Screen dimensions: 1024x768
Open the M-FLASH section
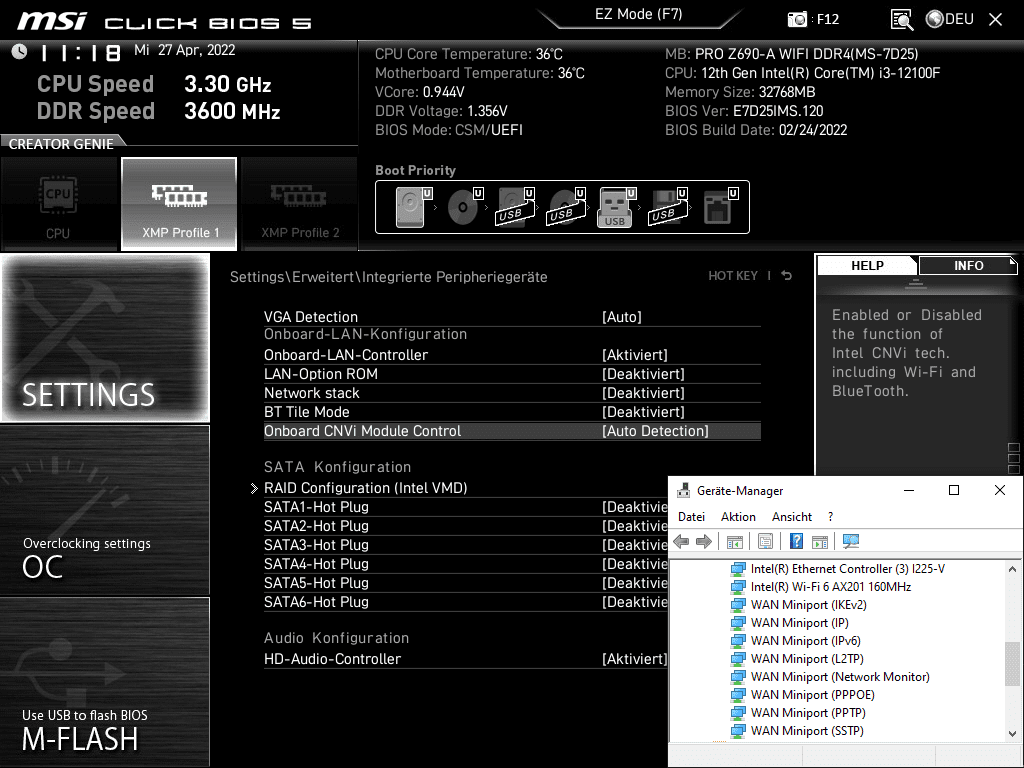tap(105, 681)
